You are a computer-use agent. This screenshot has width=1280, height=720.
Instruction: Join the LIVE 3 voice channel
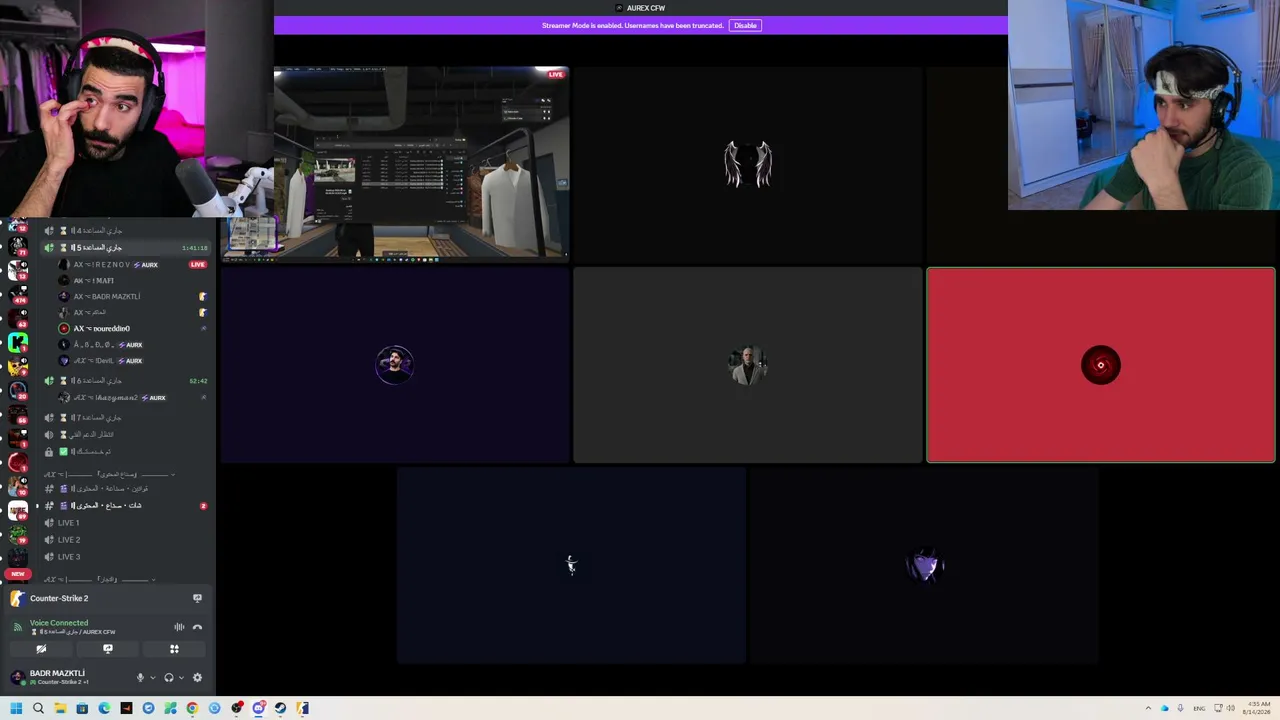point(68,557)
